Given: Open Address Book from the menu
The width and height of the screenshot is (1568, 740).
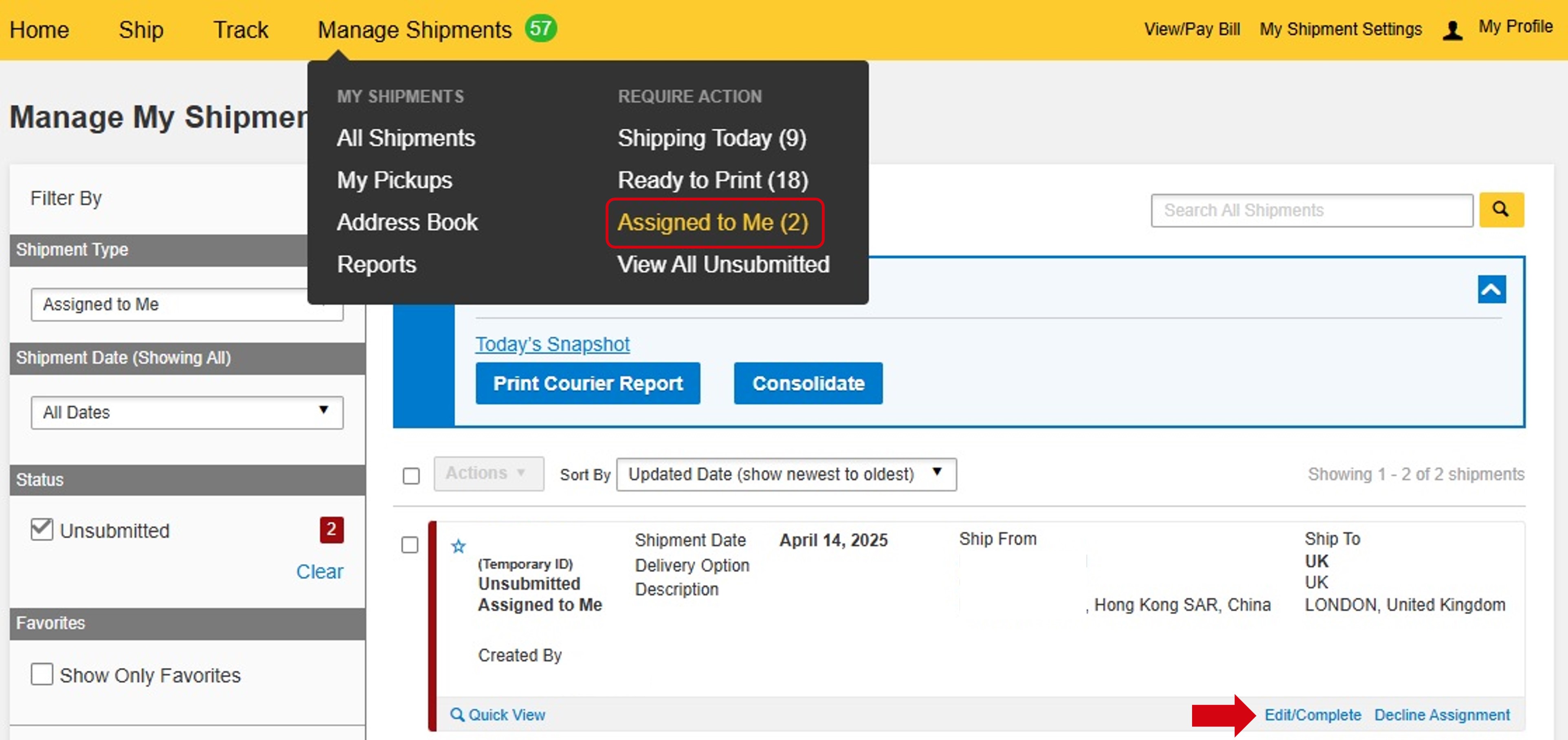Looking at the screenshot, I should coord(407,222).
